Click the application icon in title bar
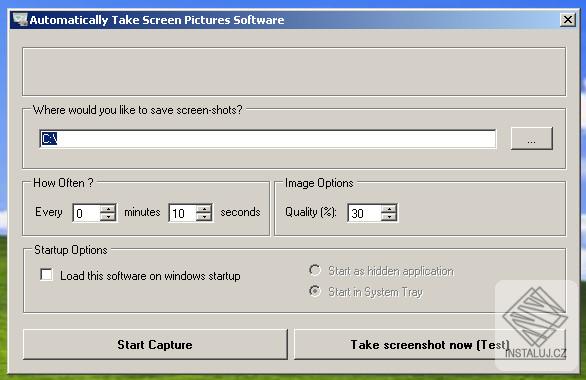This screenshot has height=380, width=586. tap(20, 19)
